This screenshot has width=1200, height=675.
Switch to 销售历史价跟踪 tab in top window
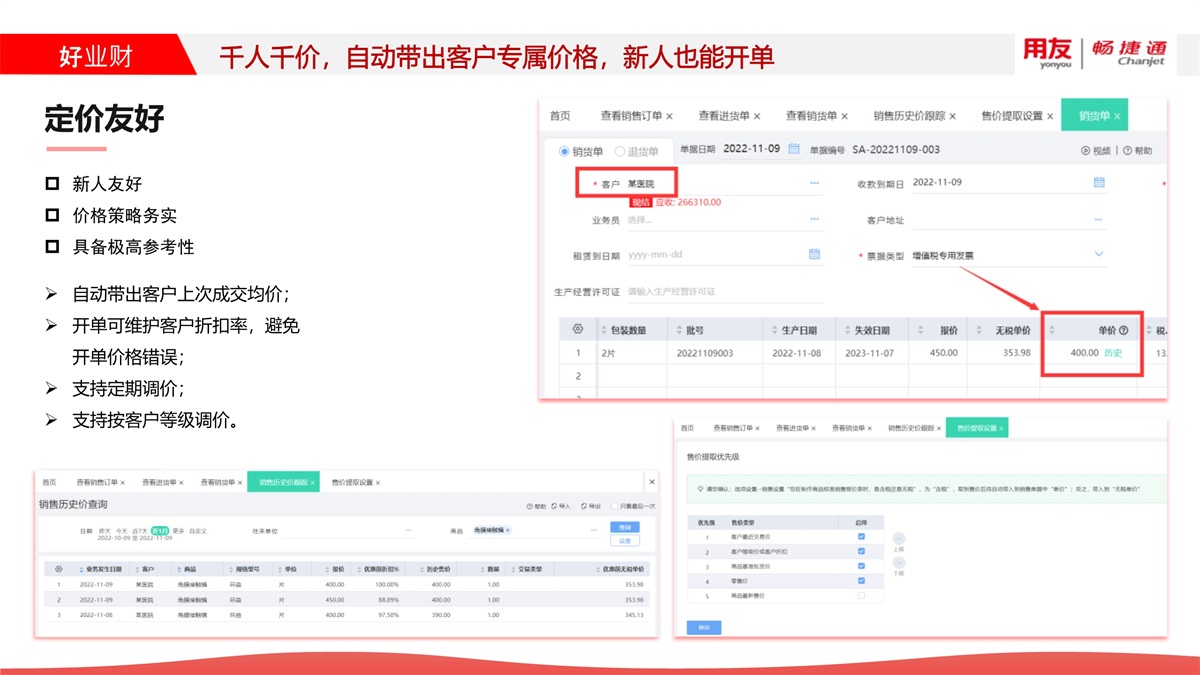tap(908, 116)
